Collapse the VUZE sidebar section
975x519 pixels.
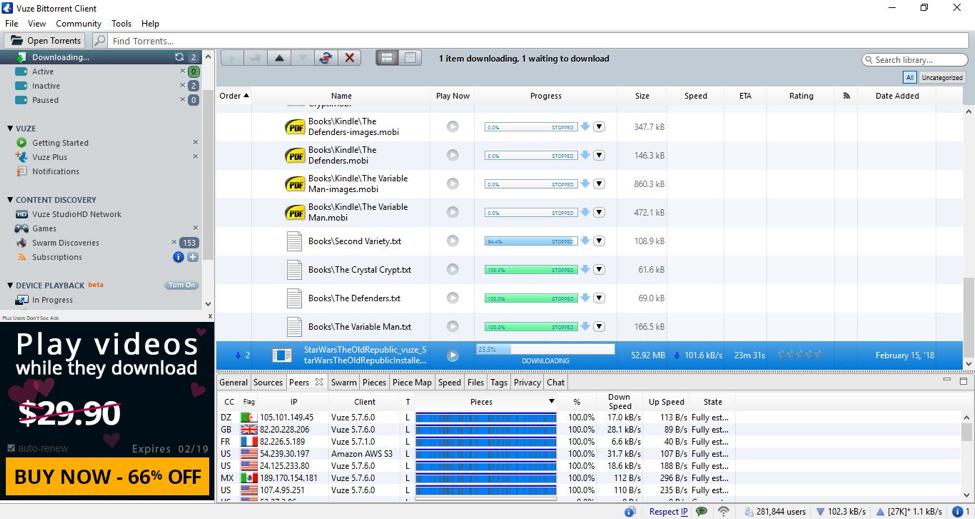tap(10, 128)
